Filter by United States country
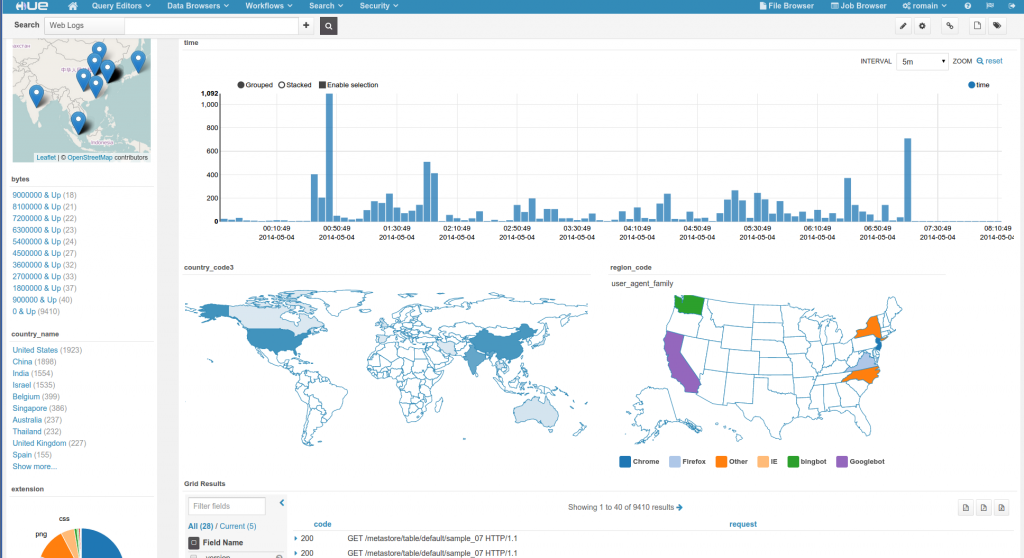1024x558 pixels. (x=35, y=350)
